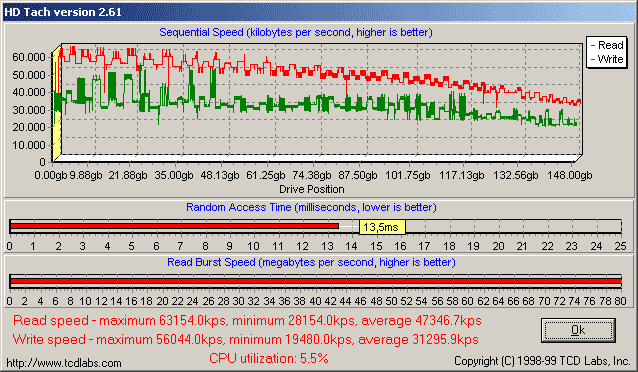Click the 61.25gb drive position label
Viewport: 638px width, 372px height.
pos(266,175)
